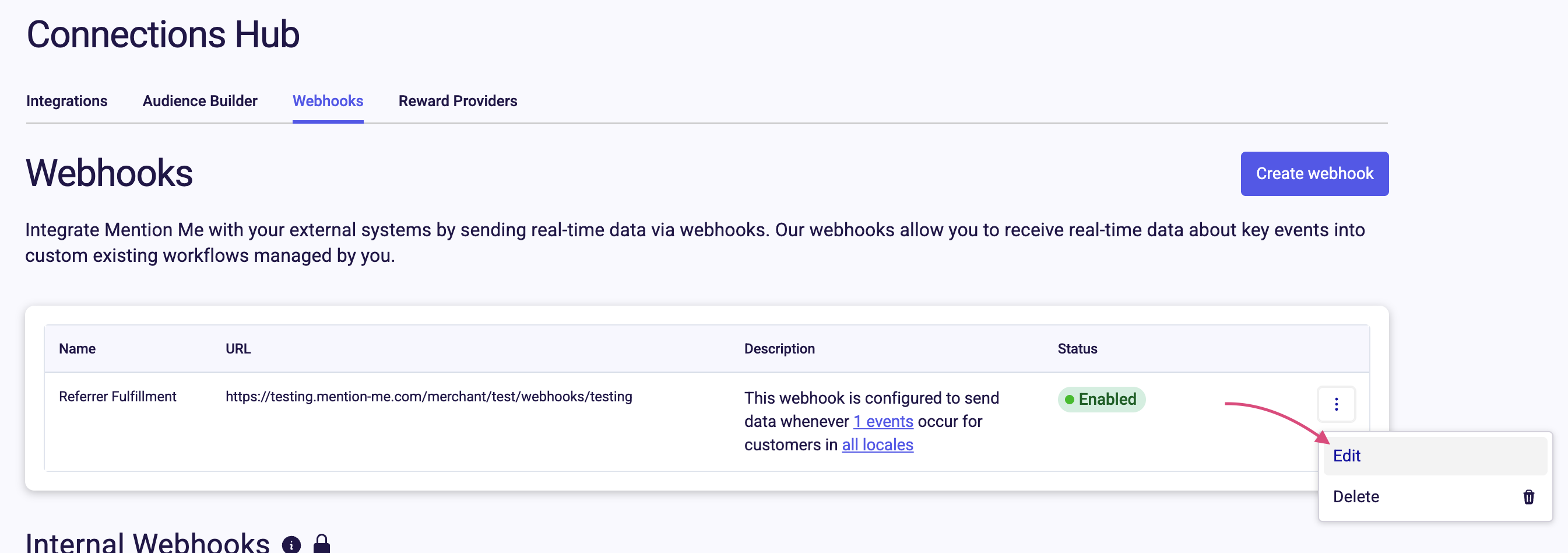Switch to the Integrations tab

pos(67,101)
